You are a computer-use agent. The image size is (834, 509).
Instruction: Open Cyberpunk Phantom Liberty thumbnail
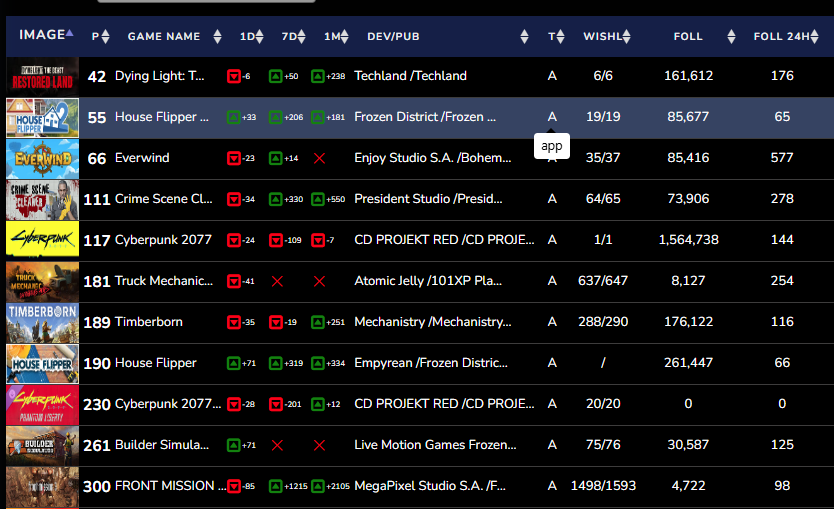[43, 404]
